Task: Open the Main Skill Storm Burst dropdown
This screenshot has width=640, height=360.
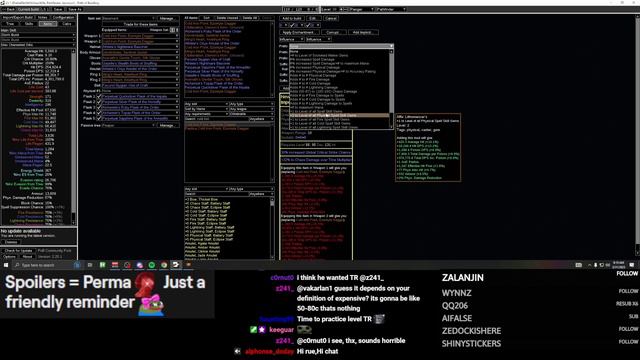Action: click(38, 35)
